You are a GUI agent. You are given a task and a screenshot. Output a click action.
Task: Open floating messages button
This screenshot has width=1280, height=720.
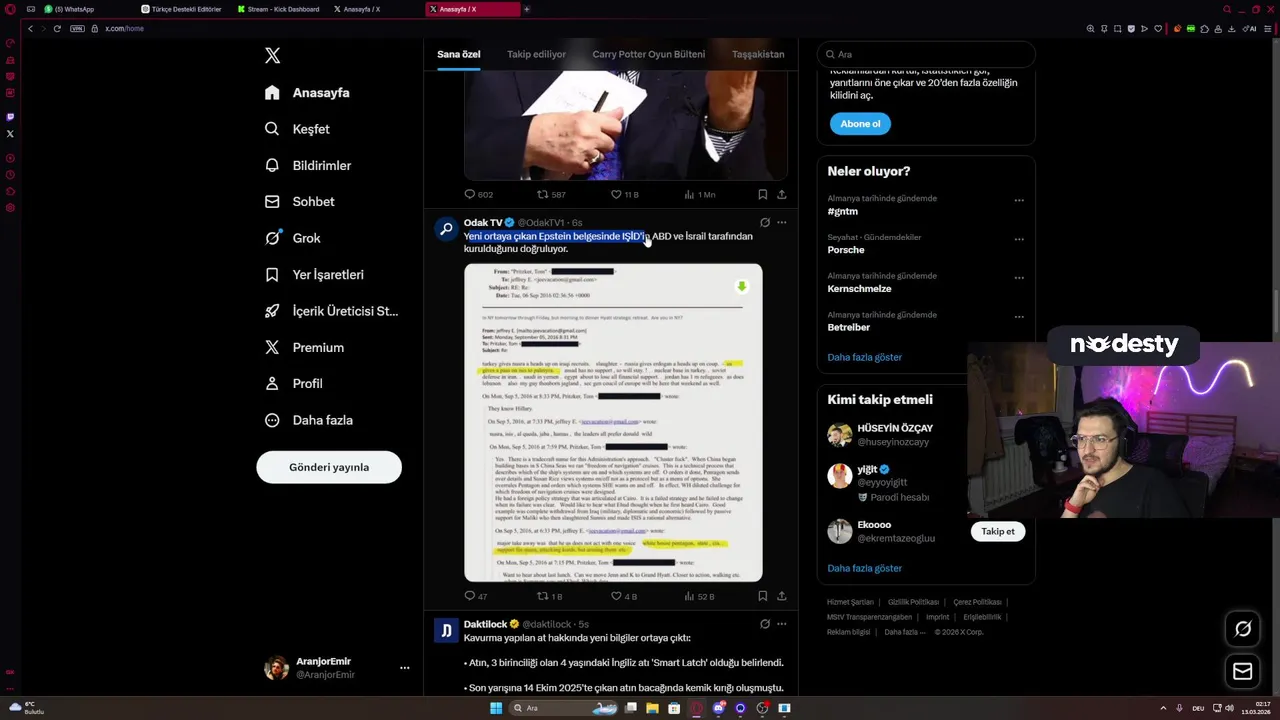pos(1243,671)
